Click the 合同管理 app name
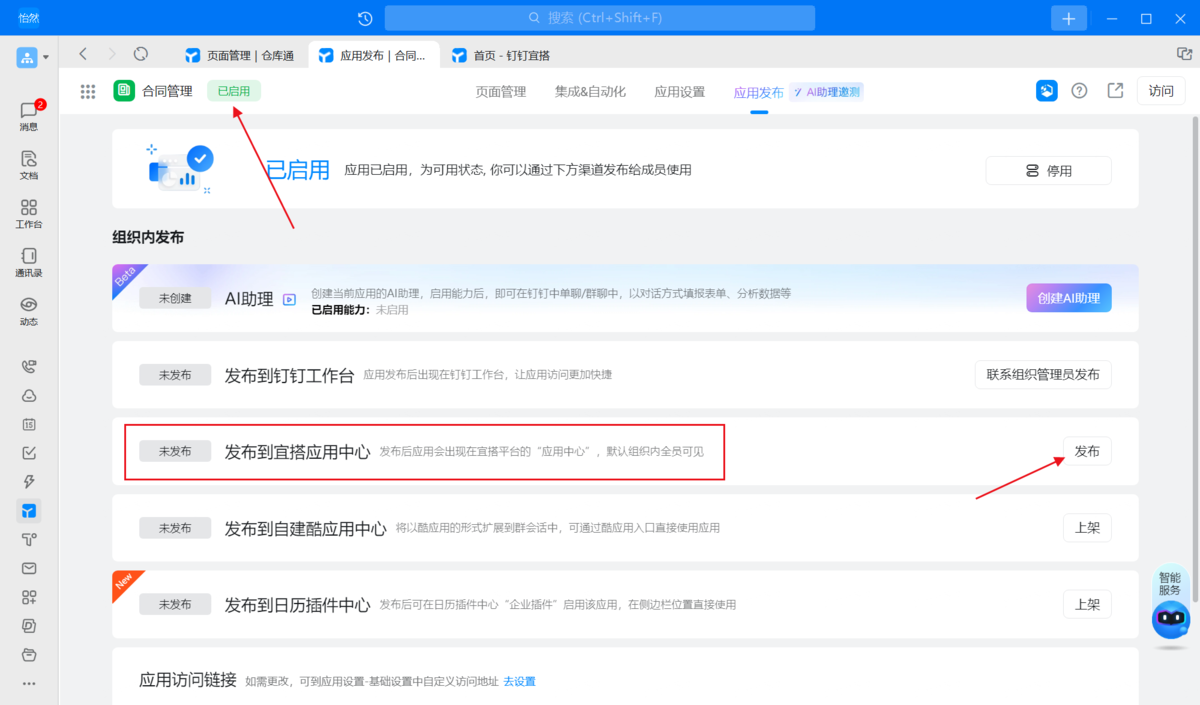Screen dimensions: 1200x705 166,91
